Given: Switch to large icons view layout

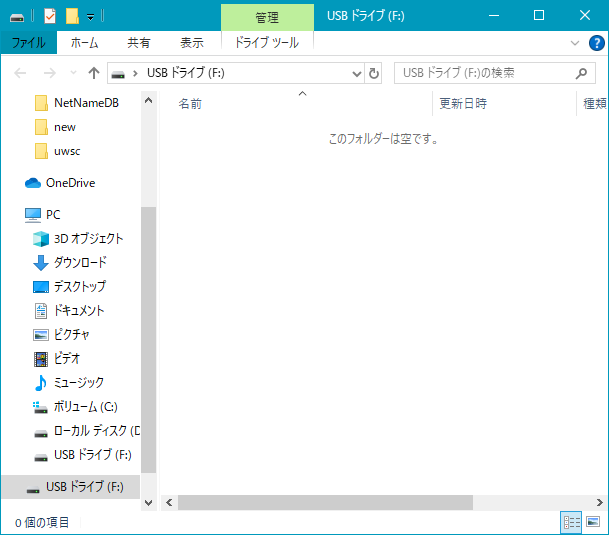Looking at the screenshot, I should pos(593,522).
